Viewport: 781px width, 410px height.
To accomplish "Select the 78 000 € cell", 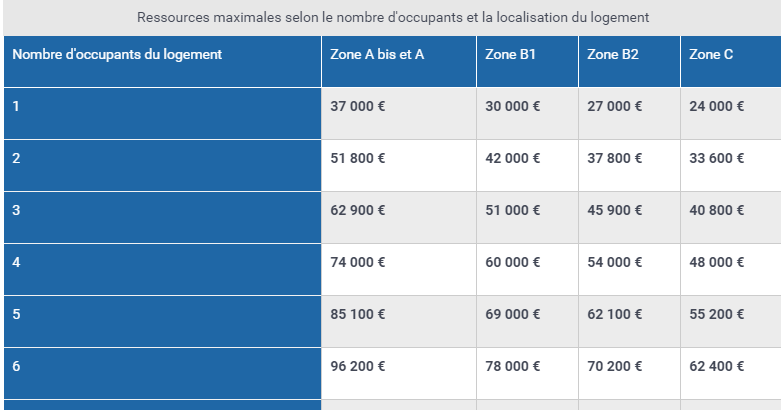I will click(513, 366).
